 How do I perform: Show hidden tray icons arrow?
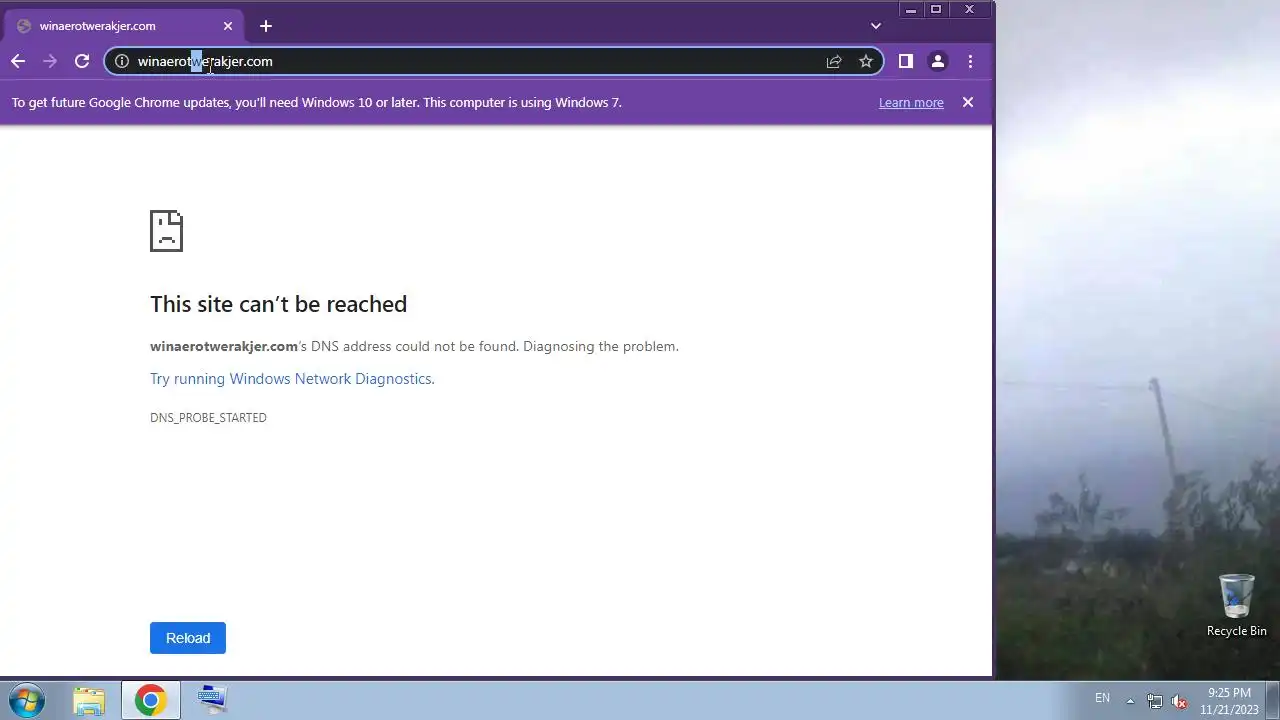[x=1130, y=701]
